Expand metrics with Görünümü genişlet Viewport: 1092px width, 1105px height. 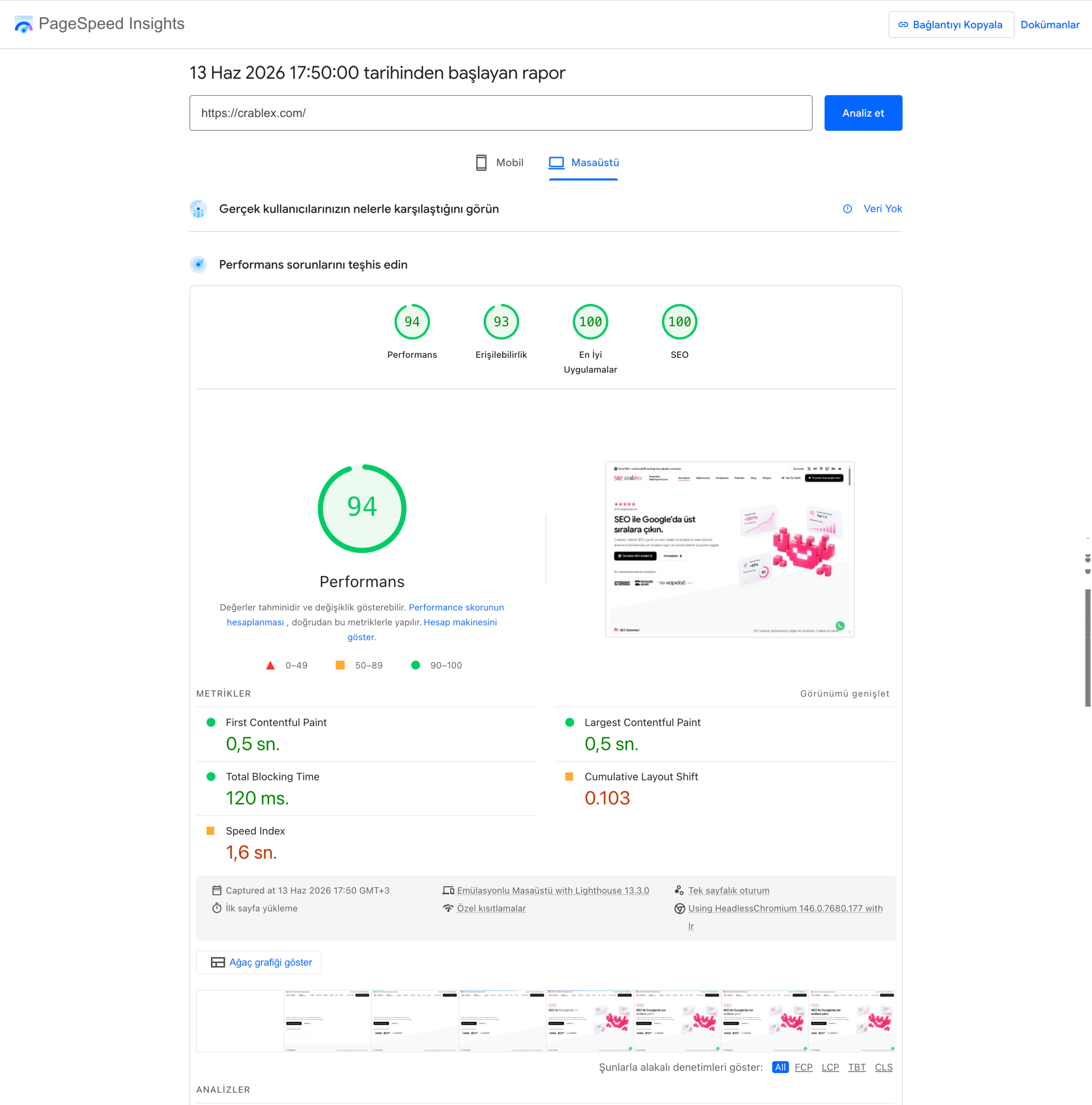844,693
